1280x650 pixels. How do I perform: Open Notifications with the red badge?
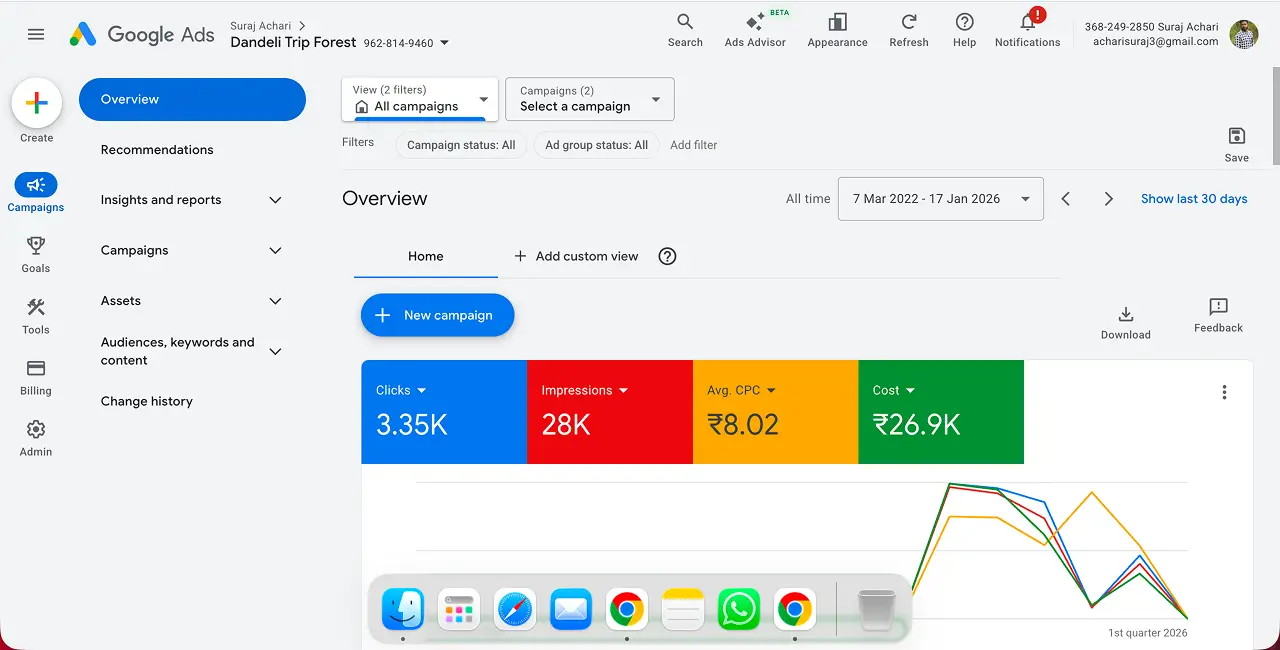point(1027,28)
